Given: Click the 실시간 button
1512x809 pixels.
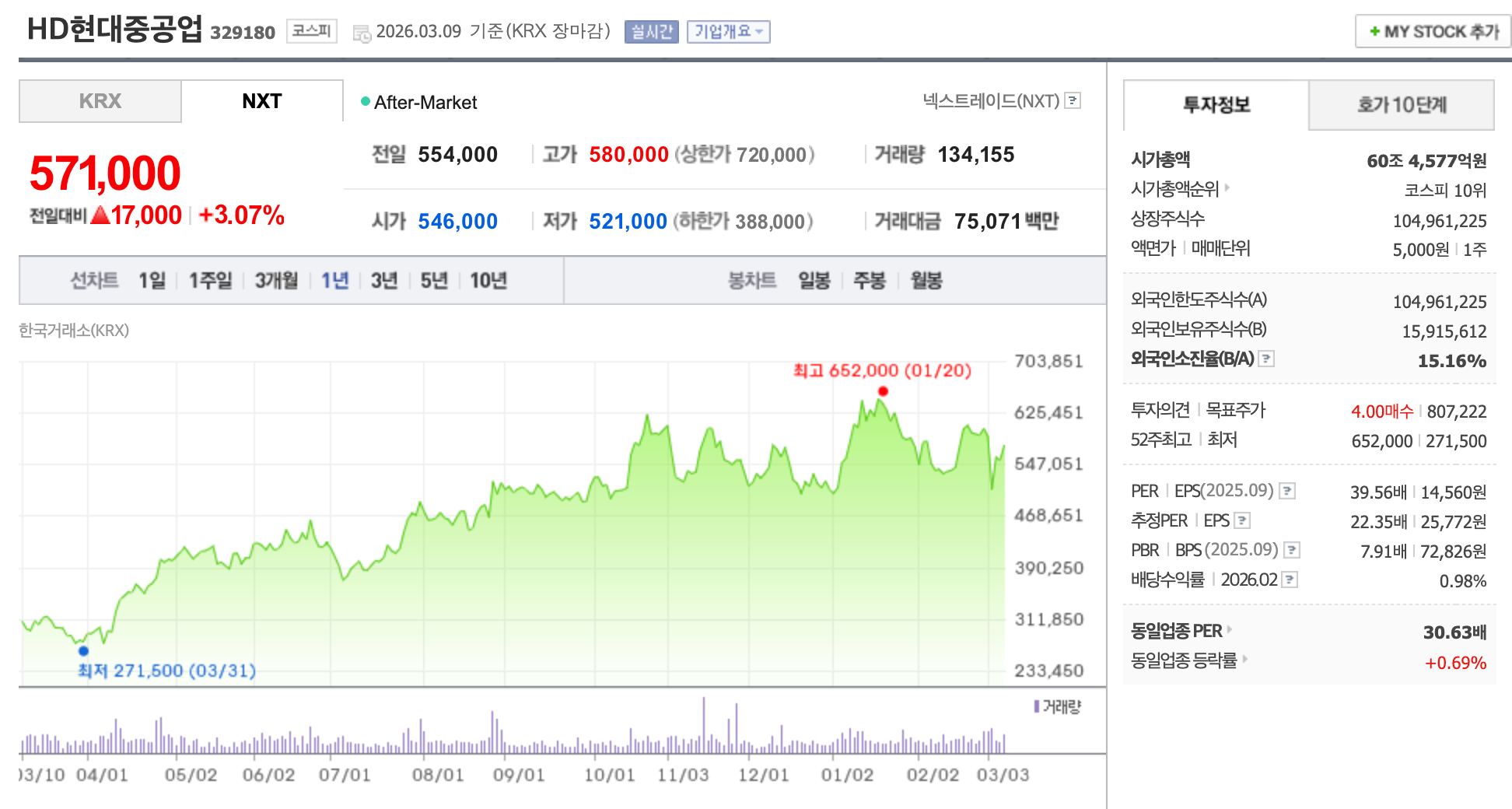Looking at the screenshot, I should click(652, 32).
